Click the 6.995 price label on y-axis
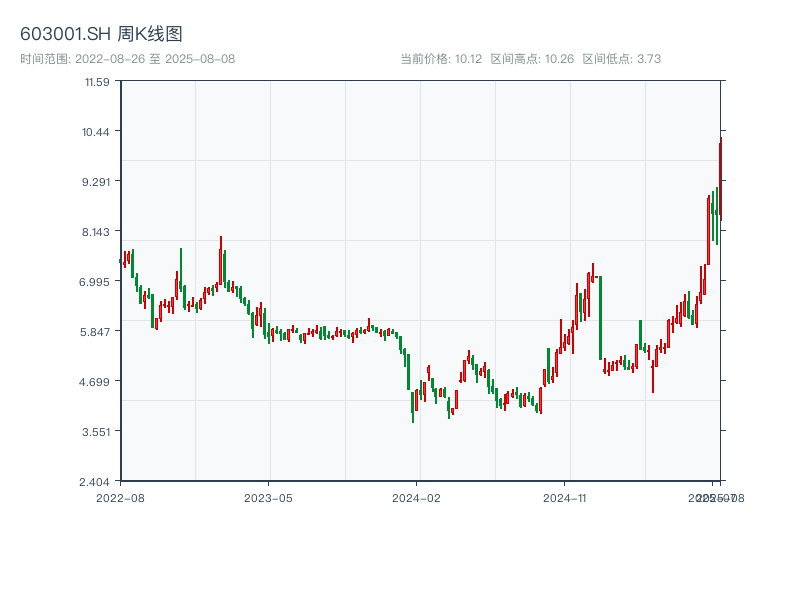 tap(97, 282)
